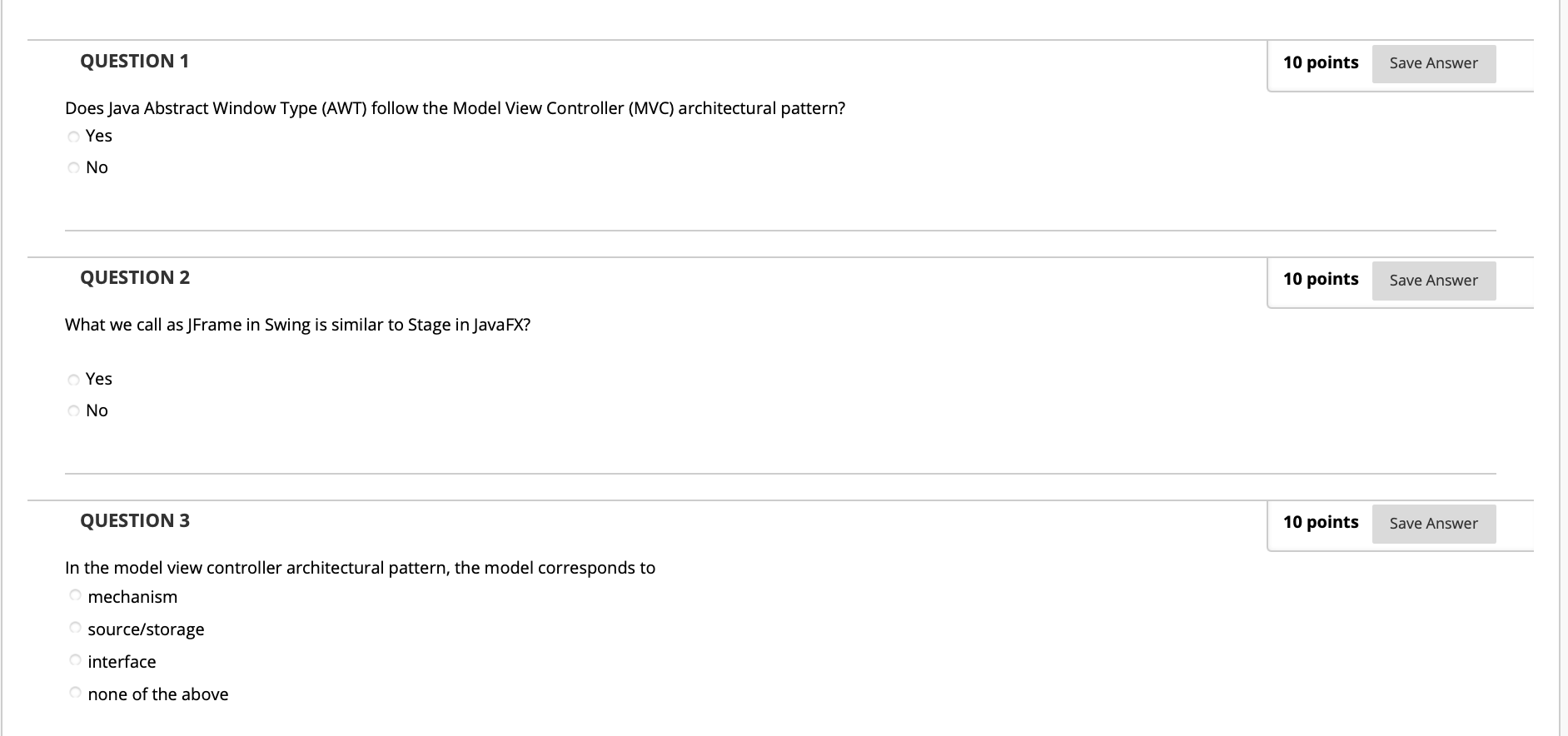Select "No" for Question 2
This screenshot has height=736, width=1568.
(x=73, y=410)
